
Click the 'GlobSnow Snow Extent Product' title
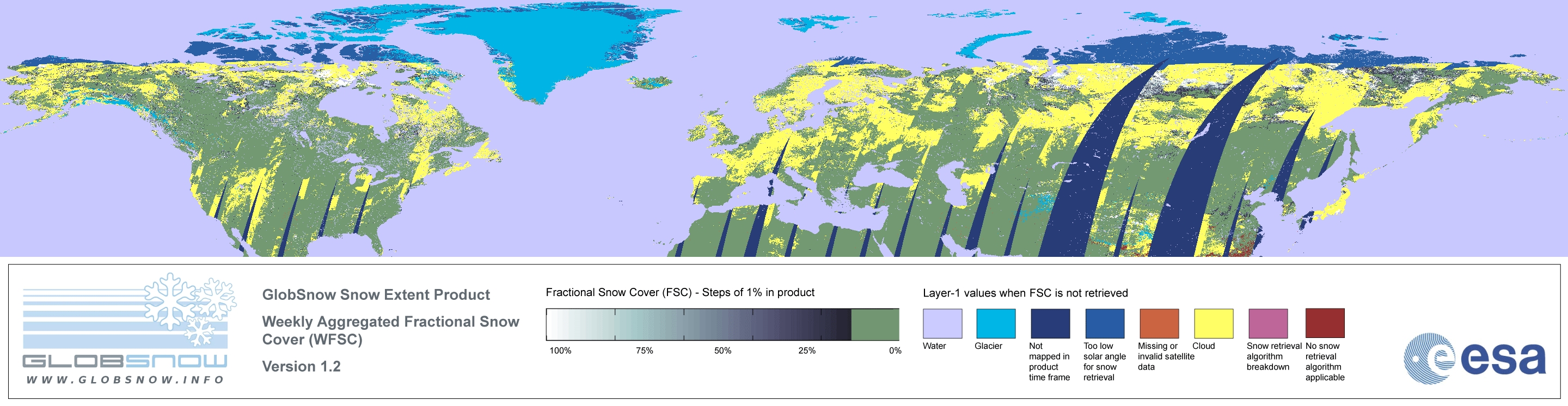coord(376,294)
